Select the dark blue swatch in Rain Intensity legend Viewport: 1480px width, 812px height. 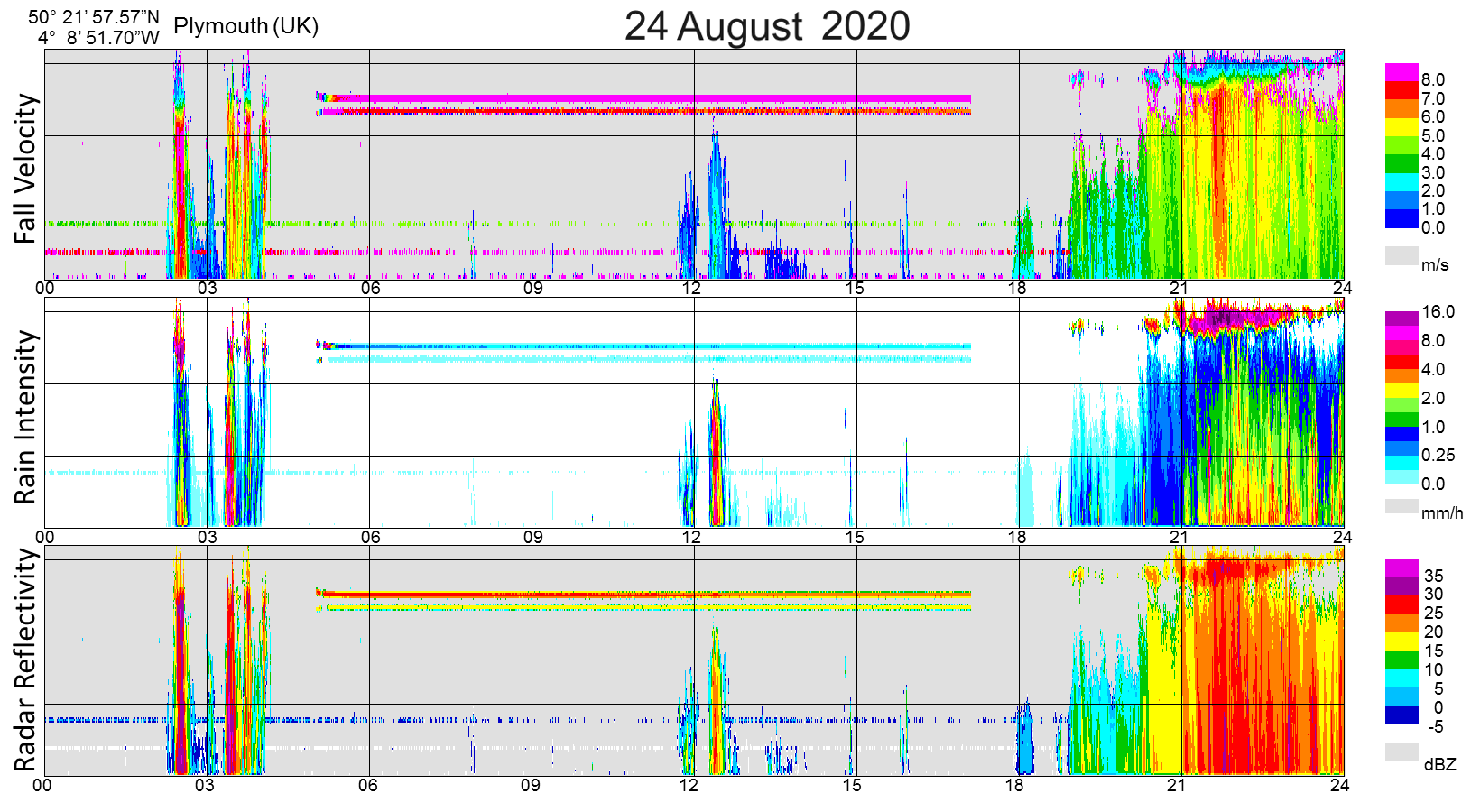click(1401, 434)
